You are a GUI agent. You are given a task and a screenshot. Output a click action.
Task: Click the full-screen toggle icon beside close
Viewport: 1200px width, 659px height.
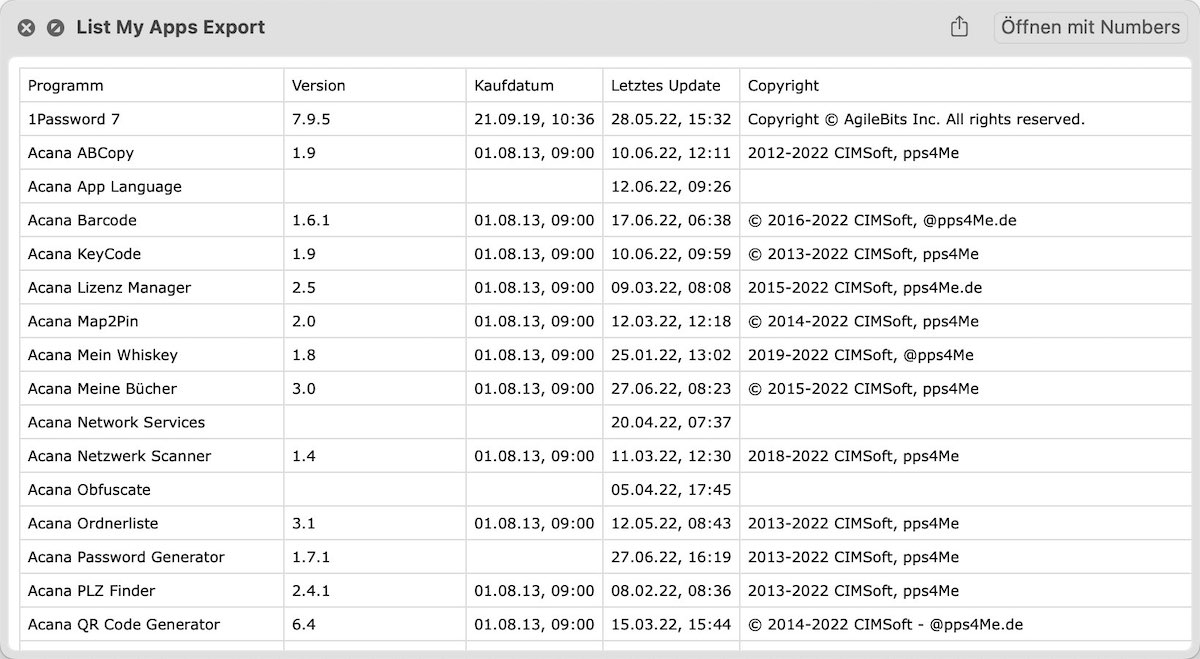pos(56,28)
